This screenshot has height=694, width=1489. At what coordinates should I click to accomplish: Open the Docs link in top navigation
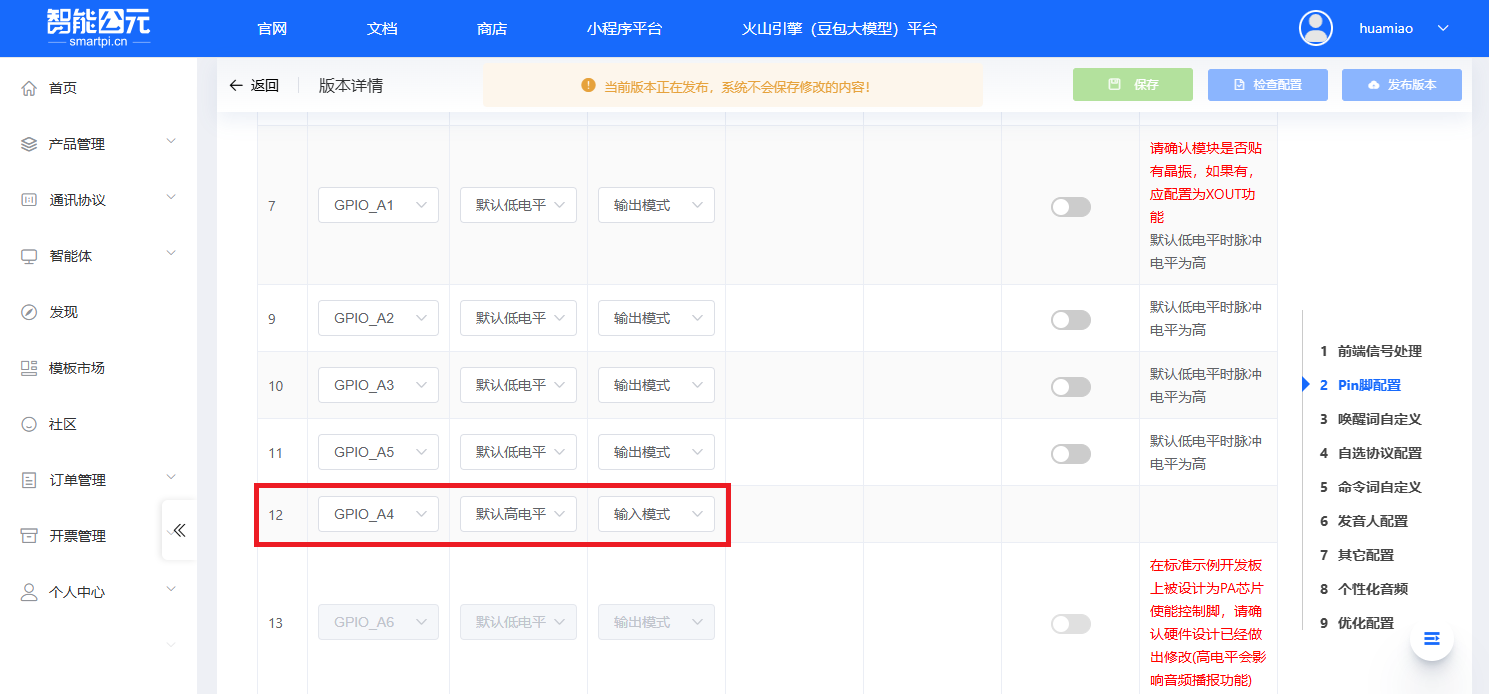pyautogui.click(x=382, y=29)
